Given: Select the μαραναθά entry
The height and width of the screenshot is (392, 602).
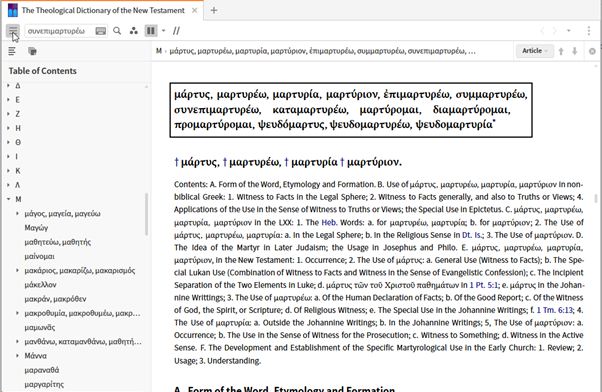Looking at the screenshot, I should coord(42,370).
